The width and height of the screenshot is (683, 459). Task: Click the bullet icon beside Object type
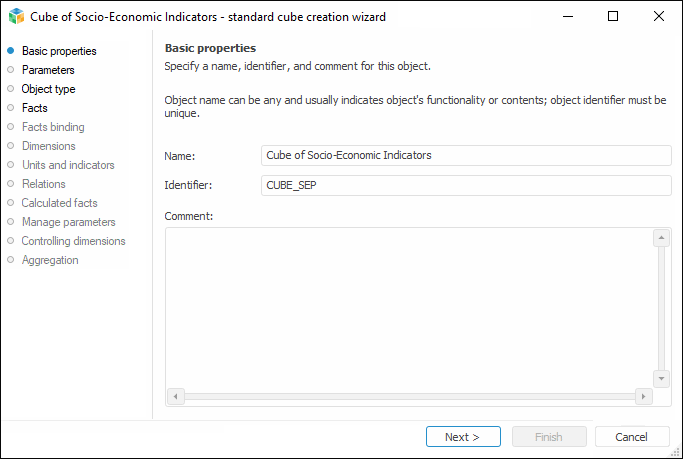pos(11,89)
